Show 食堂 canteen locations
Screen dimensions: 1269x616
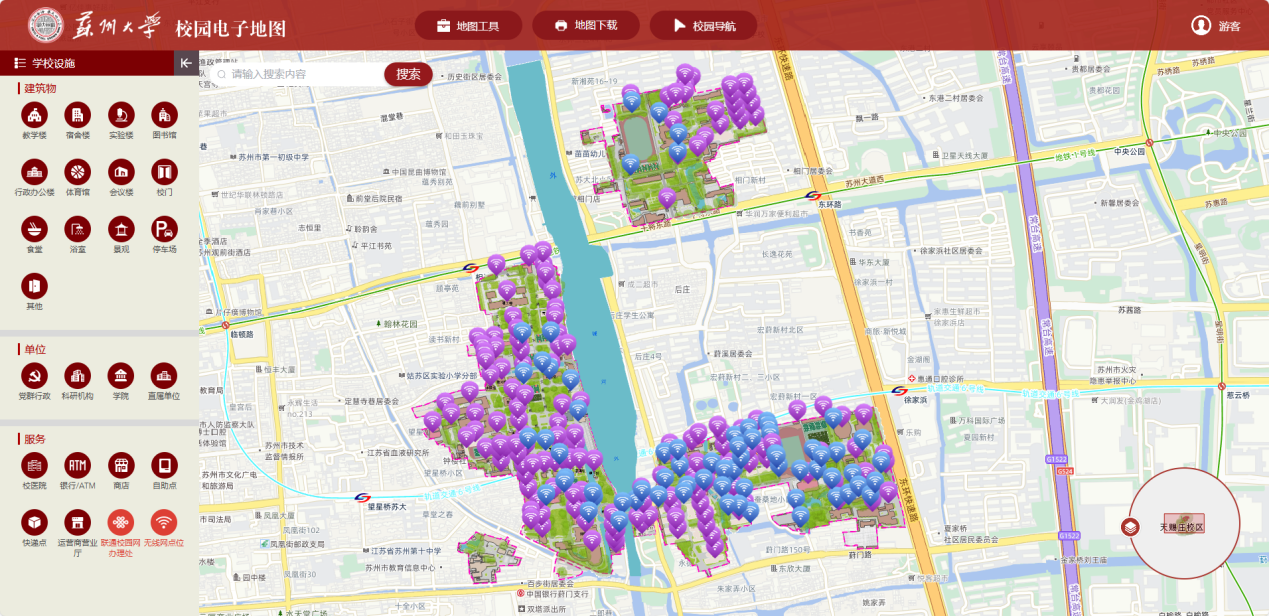35,229
